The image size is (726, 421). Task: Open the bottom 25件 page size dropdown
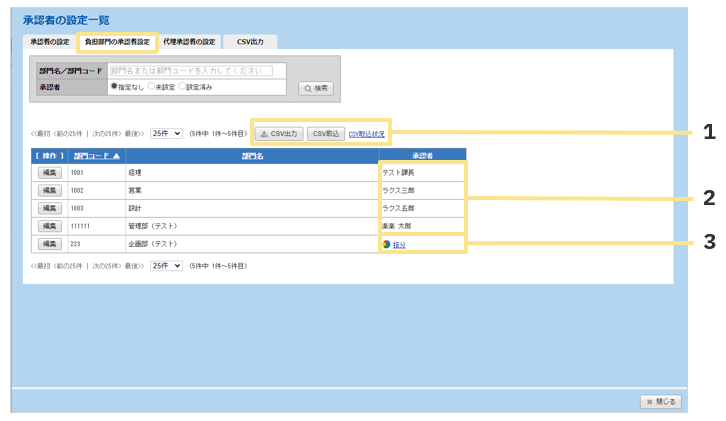point(166,266)
